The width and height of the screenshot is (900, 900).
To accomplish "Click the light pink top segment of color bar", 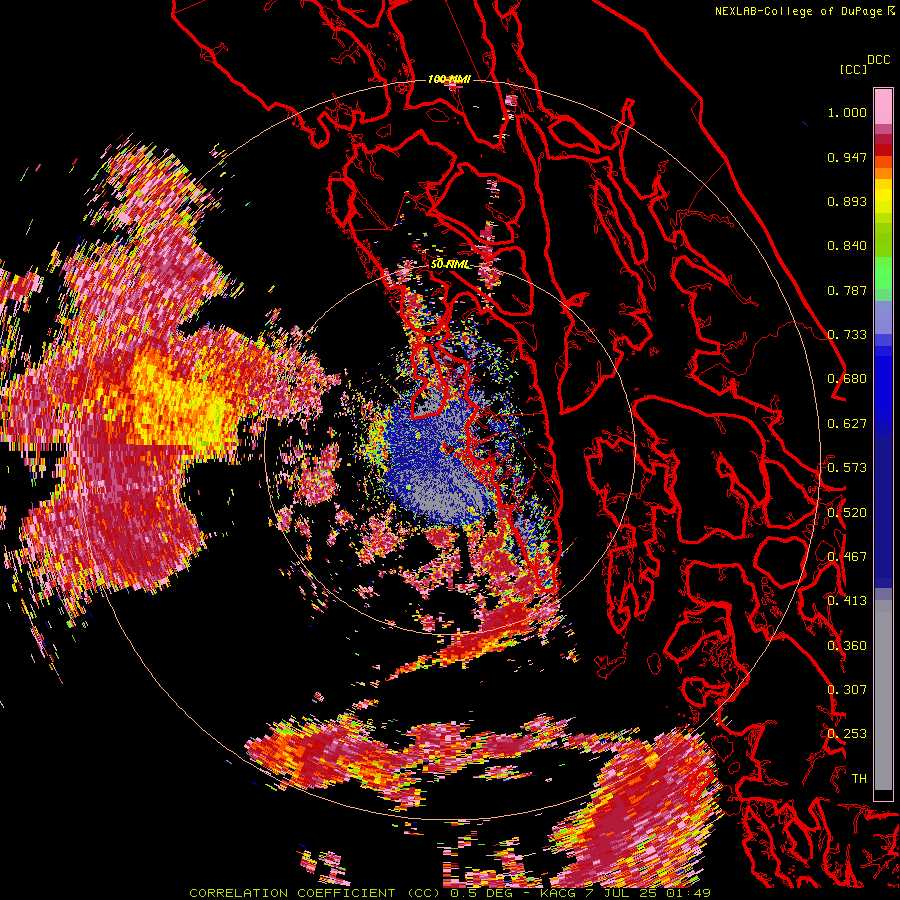I will pyautogui.click(x=883, y=106).
